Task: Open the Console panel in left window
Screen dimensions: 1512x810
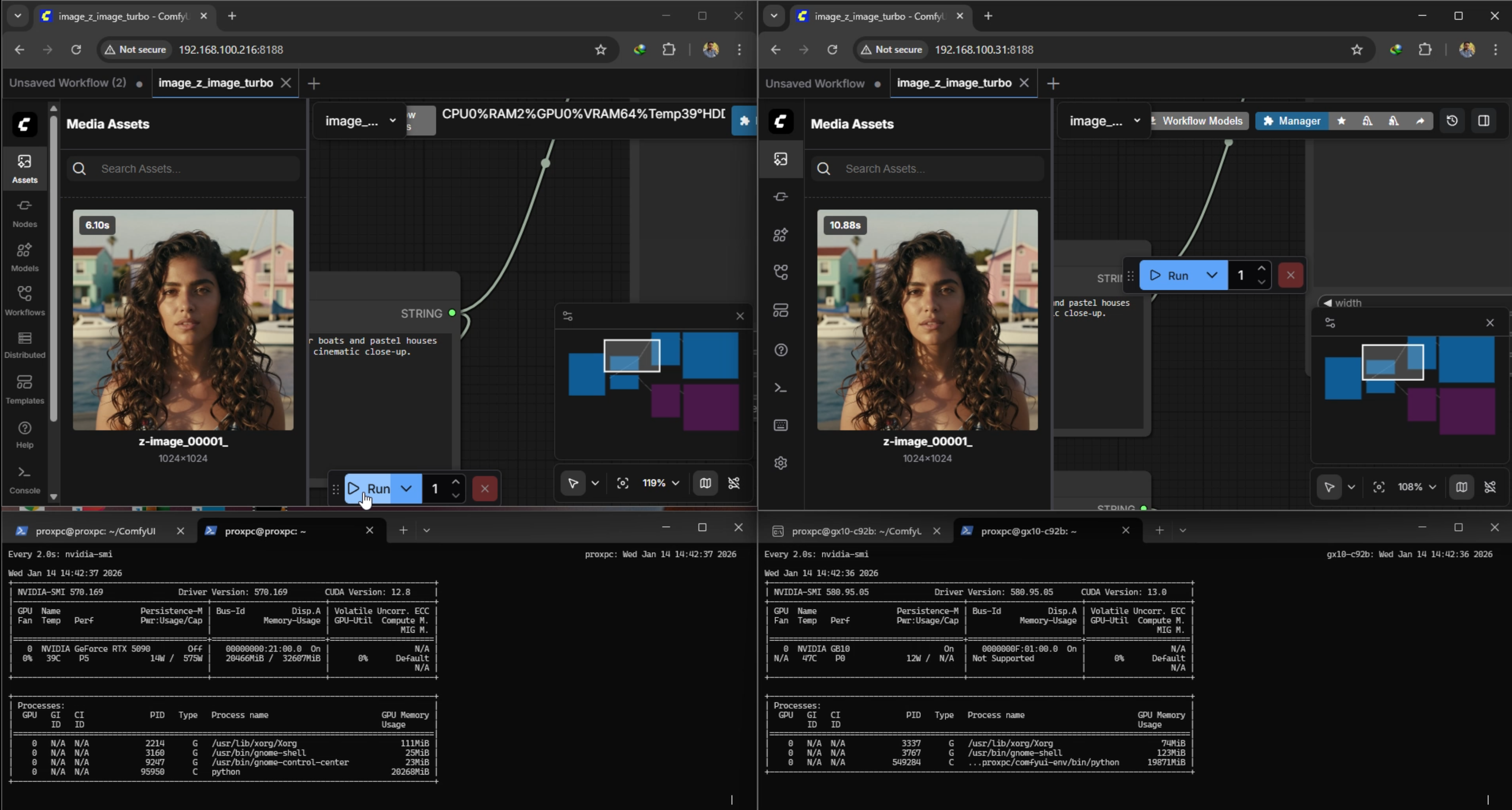Action: 25,479
